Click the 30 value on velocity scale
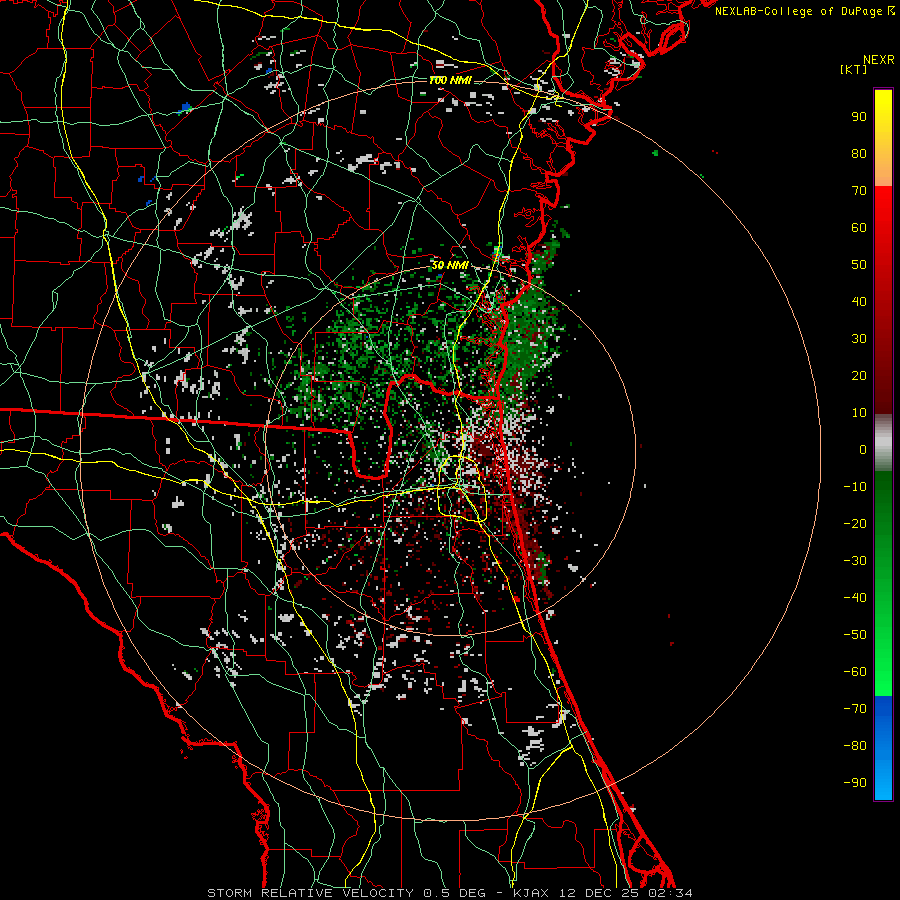The width and height of the screenshot is (900, 900). pos(859,339)
